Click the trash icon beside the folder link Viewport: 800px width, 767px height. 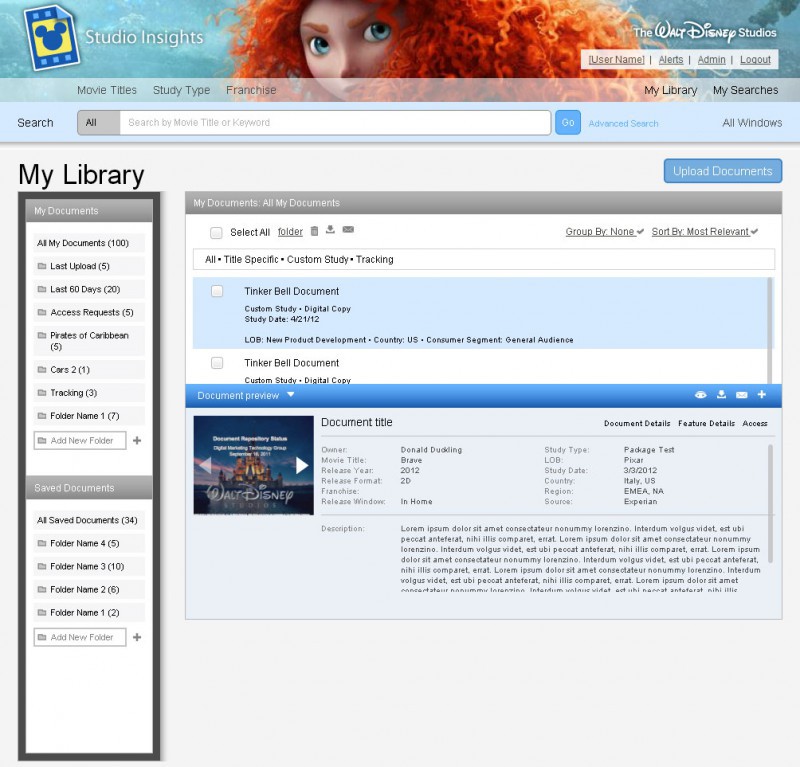[x=315, y=231]
